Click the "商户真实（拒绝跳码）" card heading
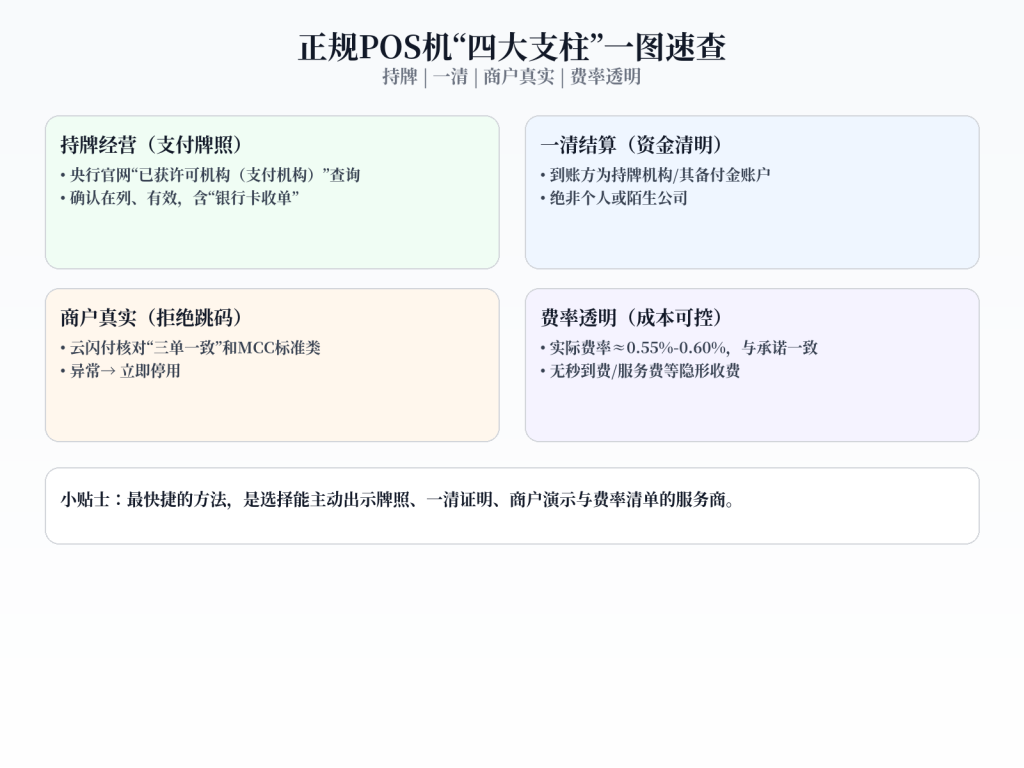This screenshot has height=768, width=1024. tap(152, 318)
